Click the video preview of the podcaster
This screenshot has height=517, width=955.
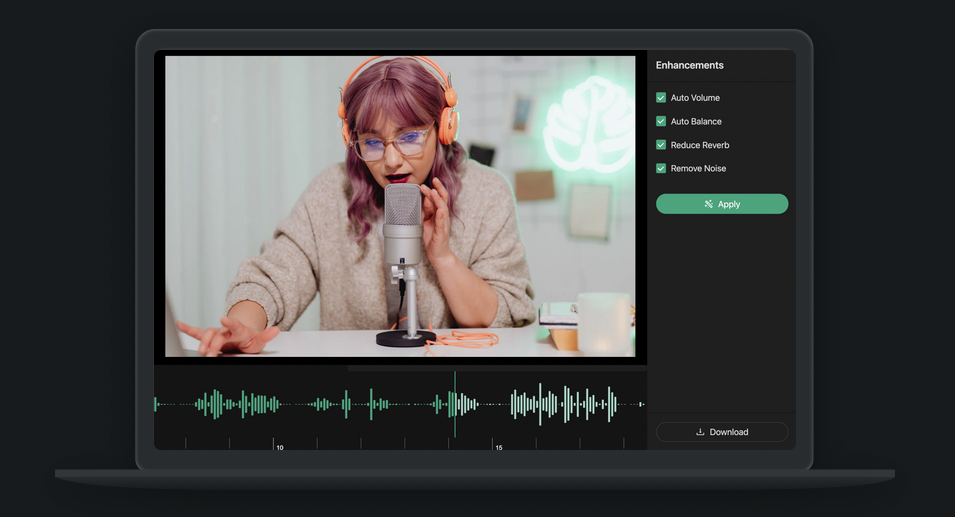[400, 205]
